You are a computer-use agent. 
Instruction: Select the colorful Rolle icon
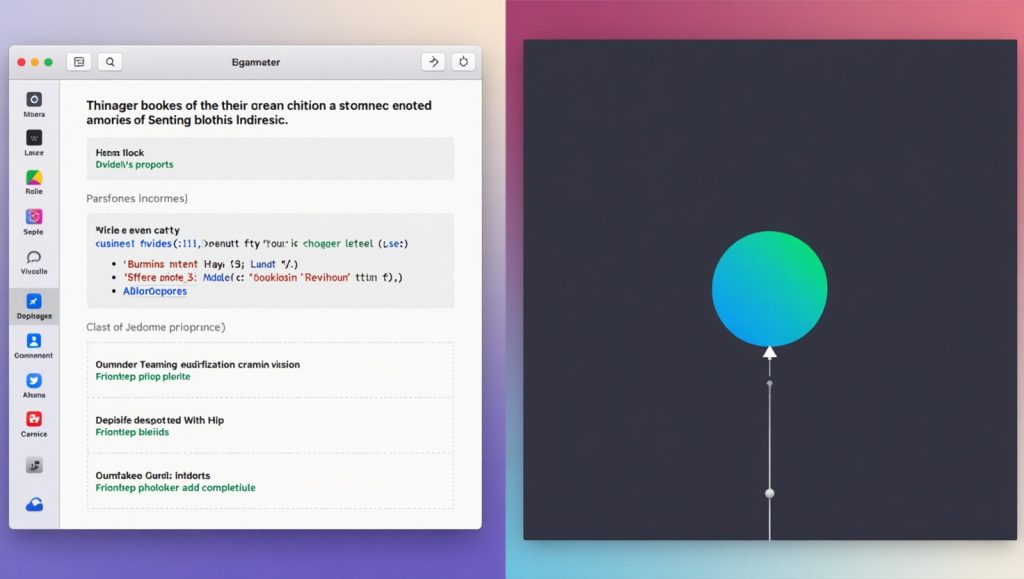tap(34, 177)
